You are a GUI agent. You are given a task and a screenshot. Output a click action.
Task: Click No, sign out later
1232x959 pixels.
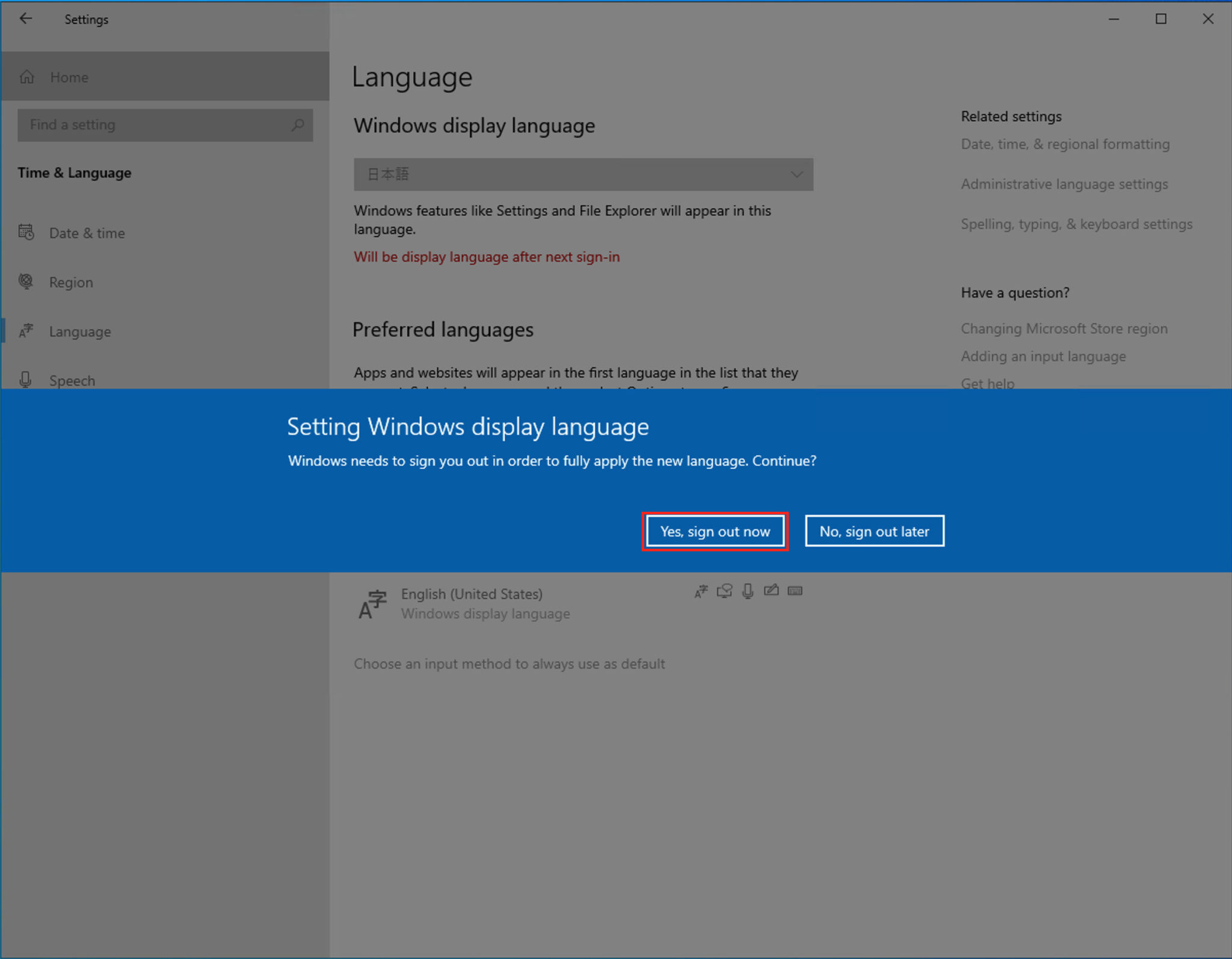pos(874,531)
